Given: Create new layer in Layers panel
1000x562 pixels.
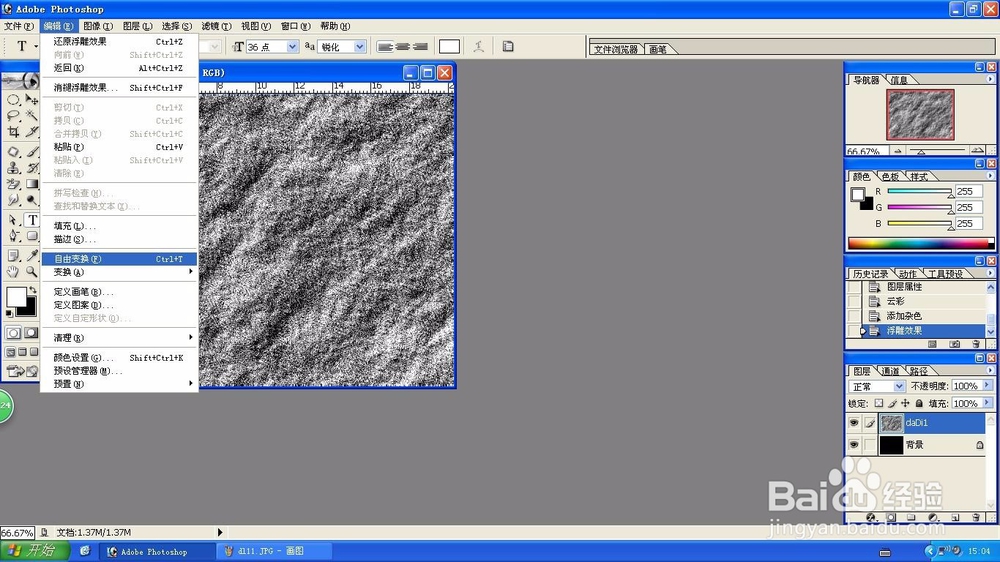Looking at the screenshot, I should tap(955, 517).
